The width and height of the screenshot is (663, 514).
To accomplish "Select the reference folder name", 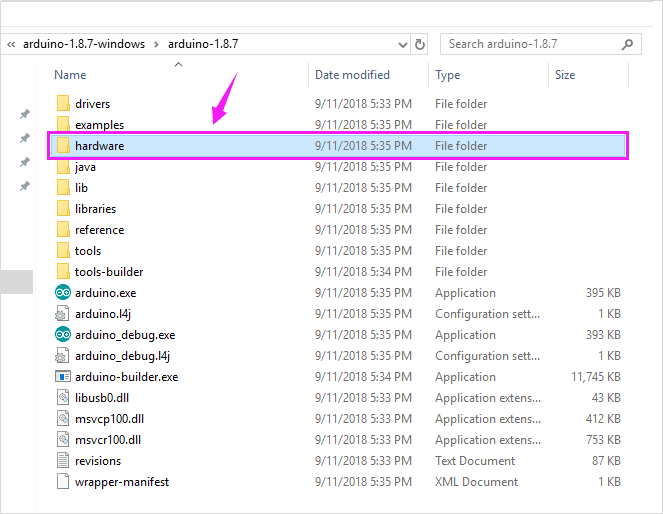I will pyautogui.click(x=99, y=230).
